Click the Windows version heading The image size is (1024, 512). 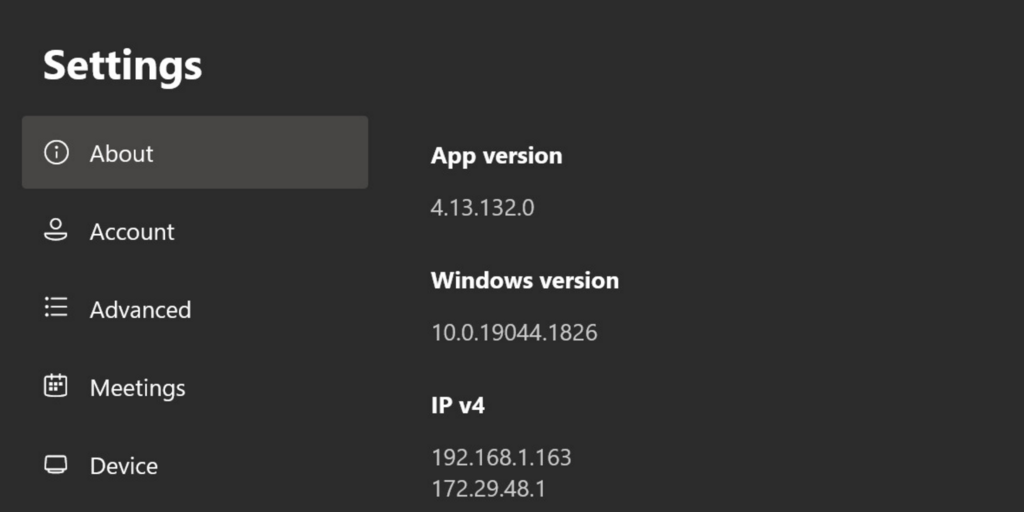(x=525, y=280)
